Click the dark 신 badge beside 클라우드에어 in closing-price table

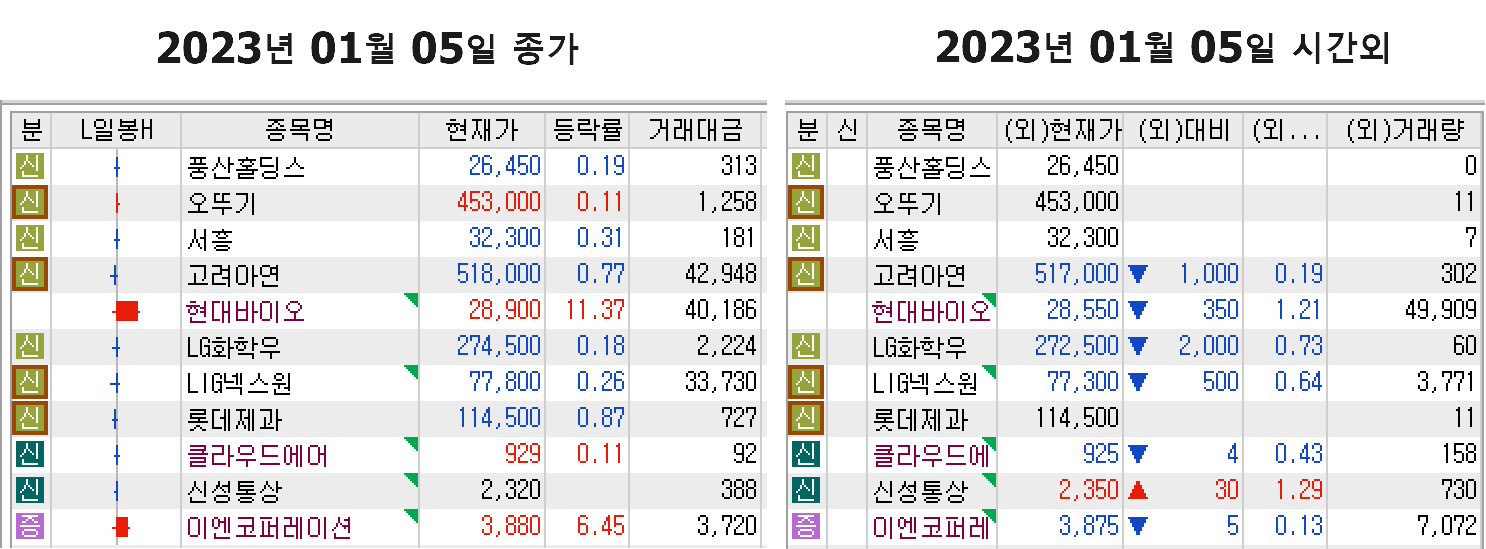coord(31,455)
